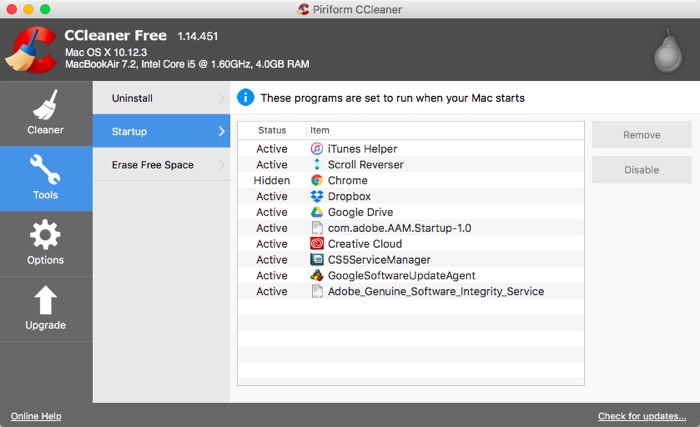Open the Cleaner section broom icon

point(45,105)
